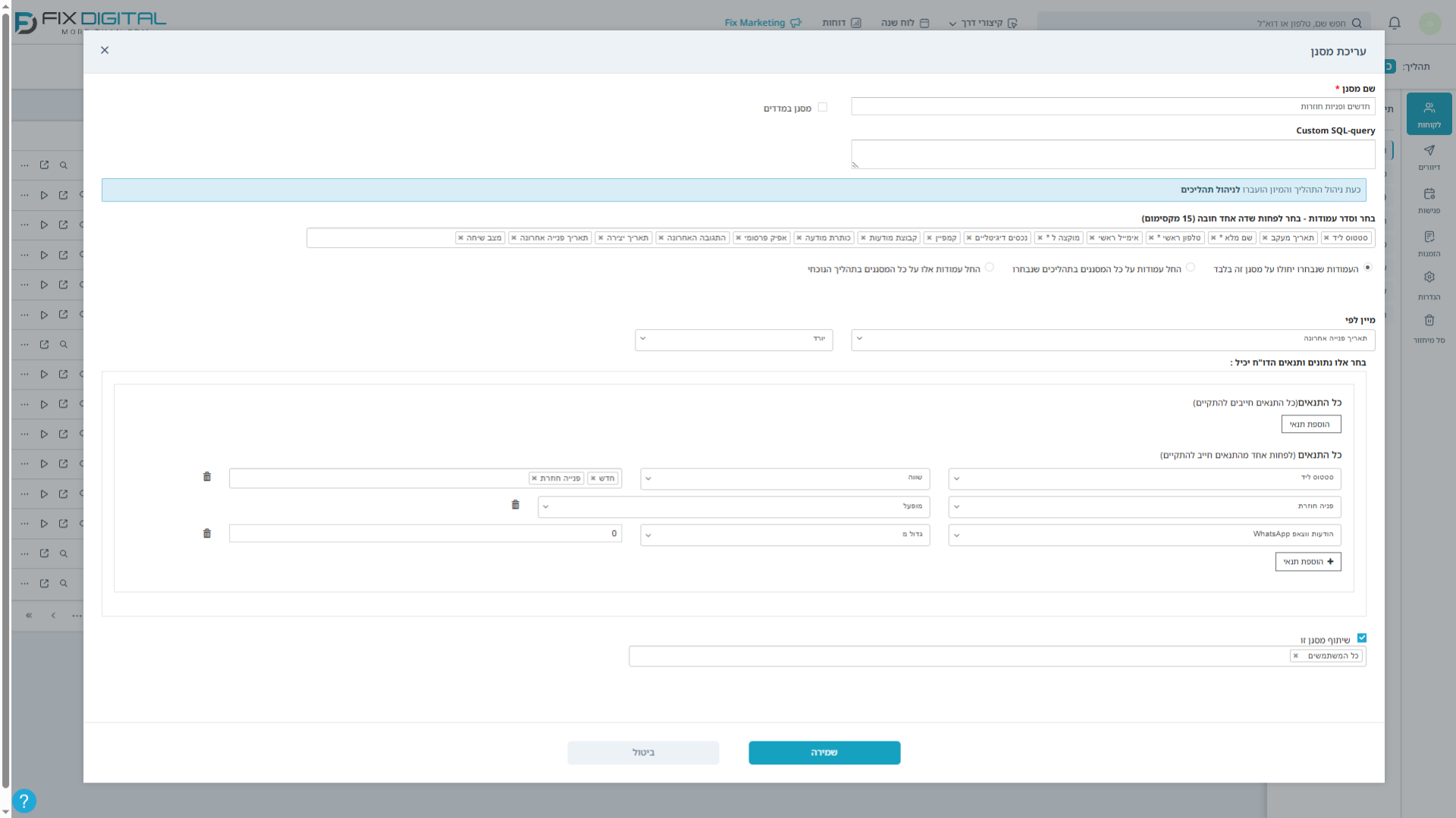Image resolution: width=1456 pixels, height=818 pixels.
Task: Remove the סטטוס ליד column tag
Action: click(x=1326, y=238)
